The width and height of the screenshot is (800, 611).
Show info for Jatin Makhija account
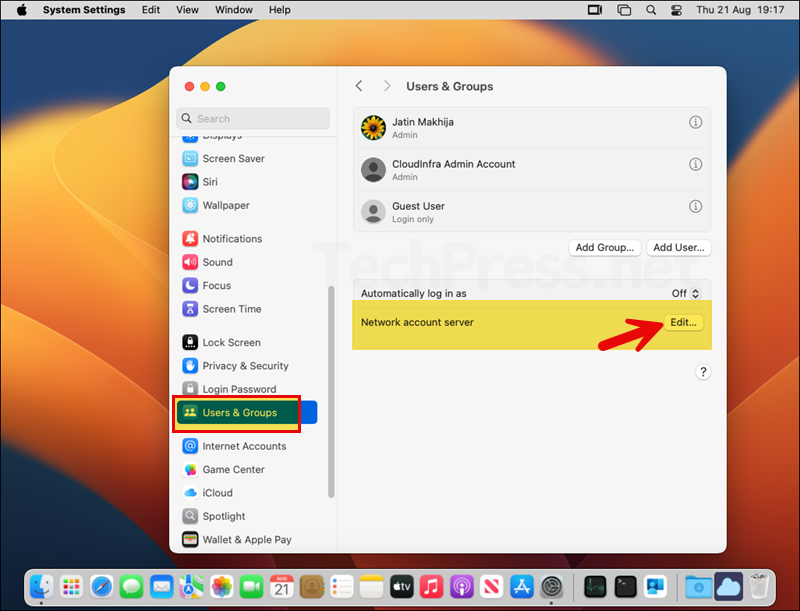[695, 122]
